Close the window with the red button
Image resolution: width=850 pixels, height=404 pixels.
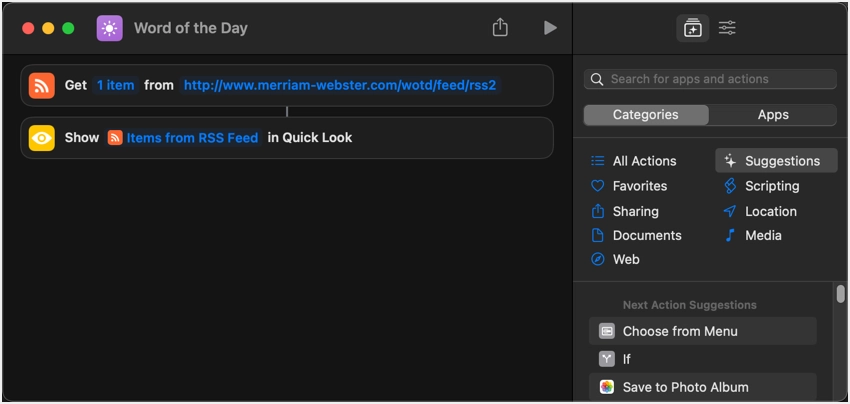pyautogui.click(x=28, y=28)
